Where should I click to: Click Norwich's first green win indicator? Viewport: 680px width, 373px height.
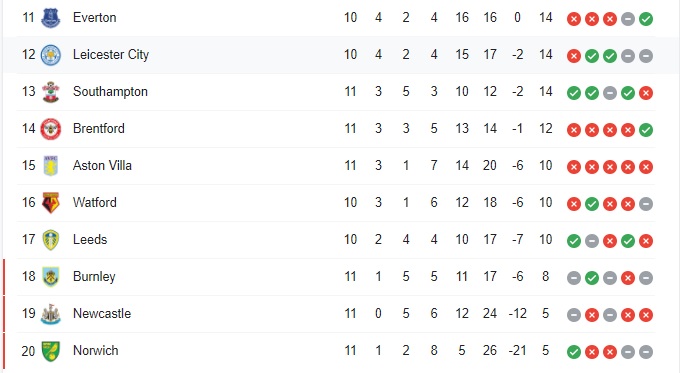pyautogui.click(x=574, y=352)
